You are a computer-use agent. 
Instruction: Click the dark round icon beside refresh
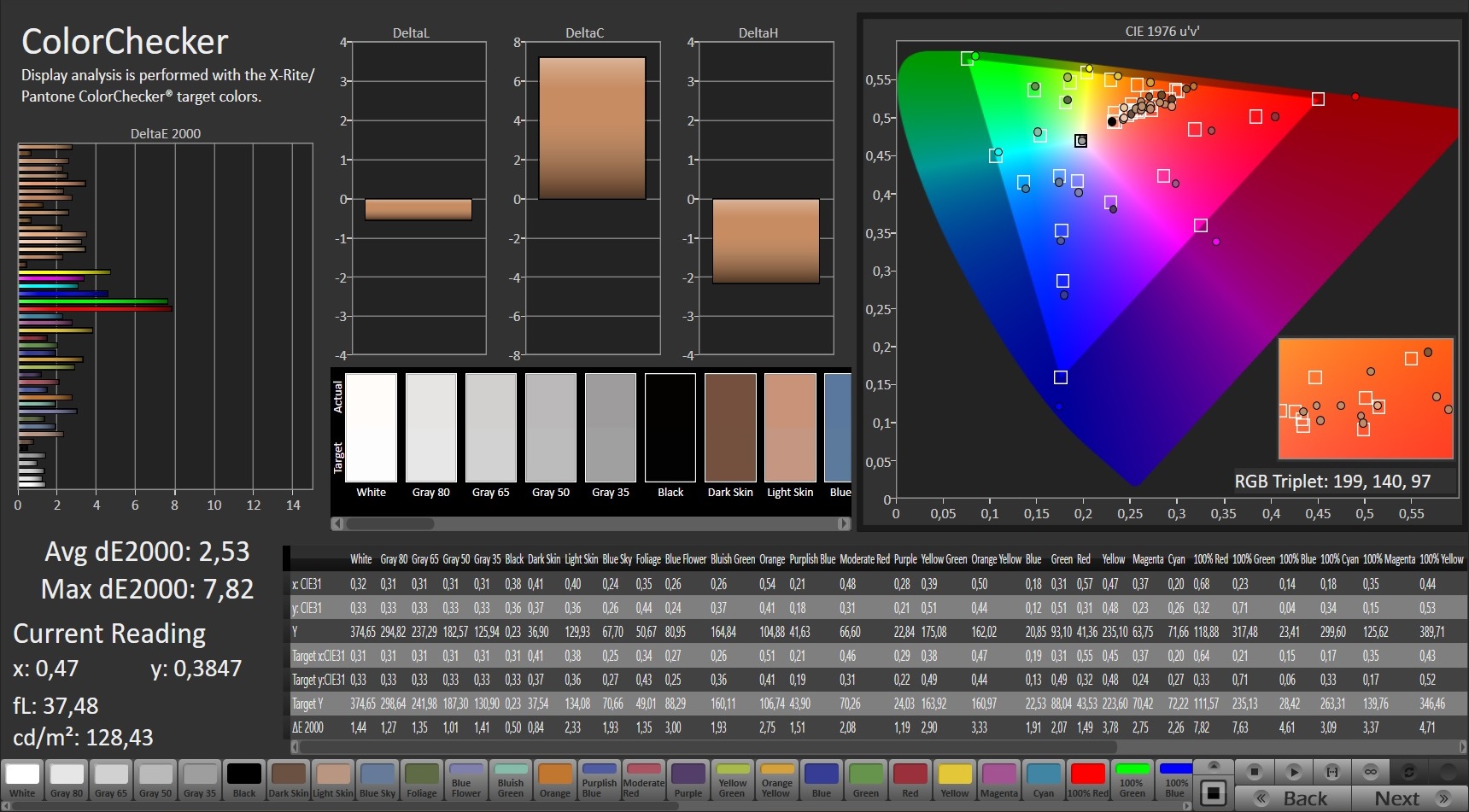pyautogui.click(x=1448, y=772)
